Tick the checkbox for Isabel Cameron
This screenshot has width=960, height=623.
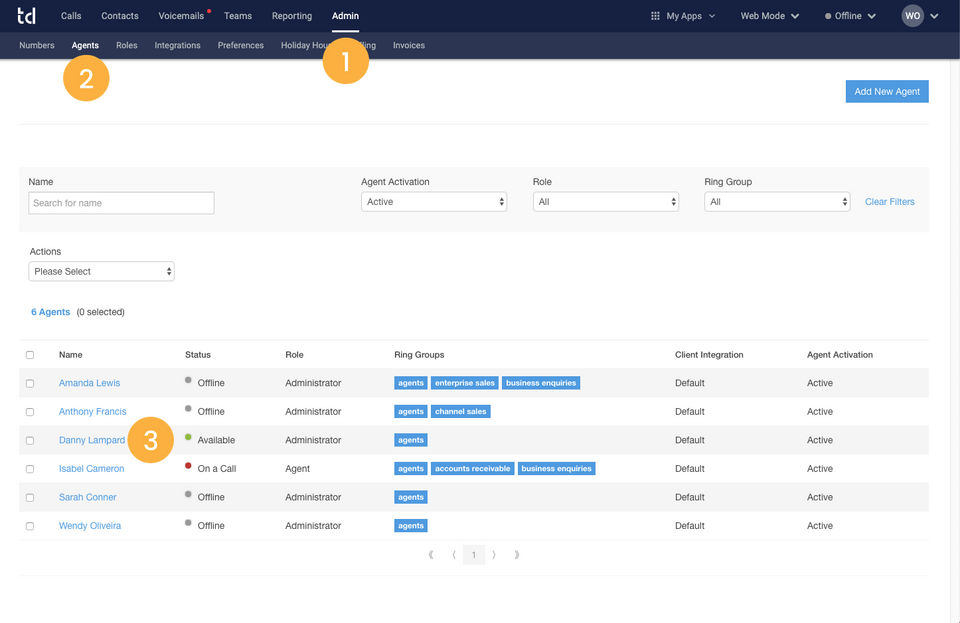30,469
